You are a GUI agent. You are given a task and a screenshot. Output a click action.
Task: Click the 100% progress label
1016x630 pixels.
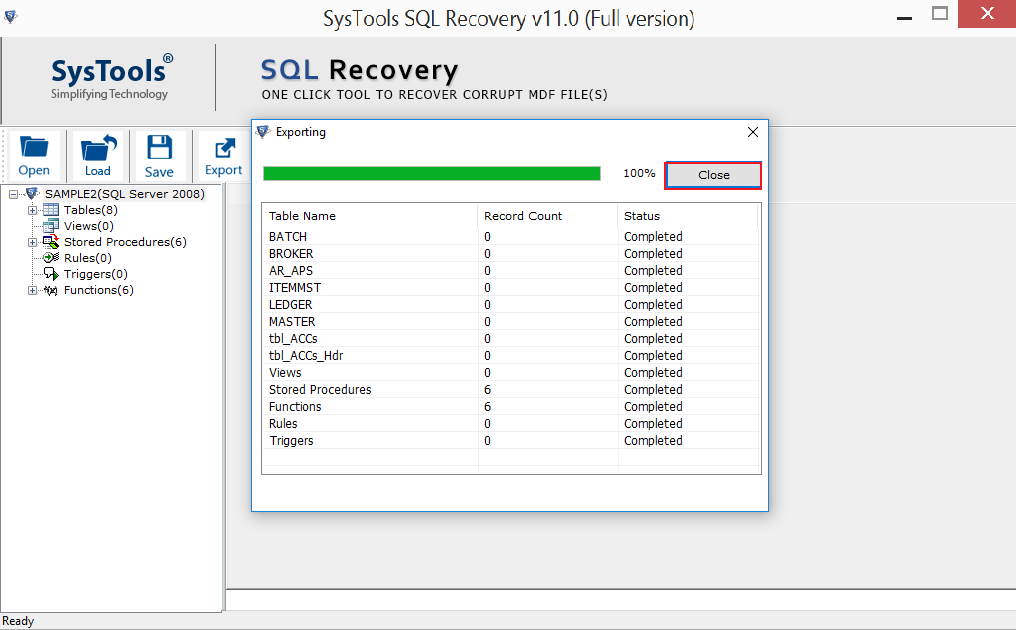[x=639, y=174]
